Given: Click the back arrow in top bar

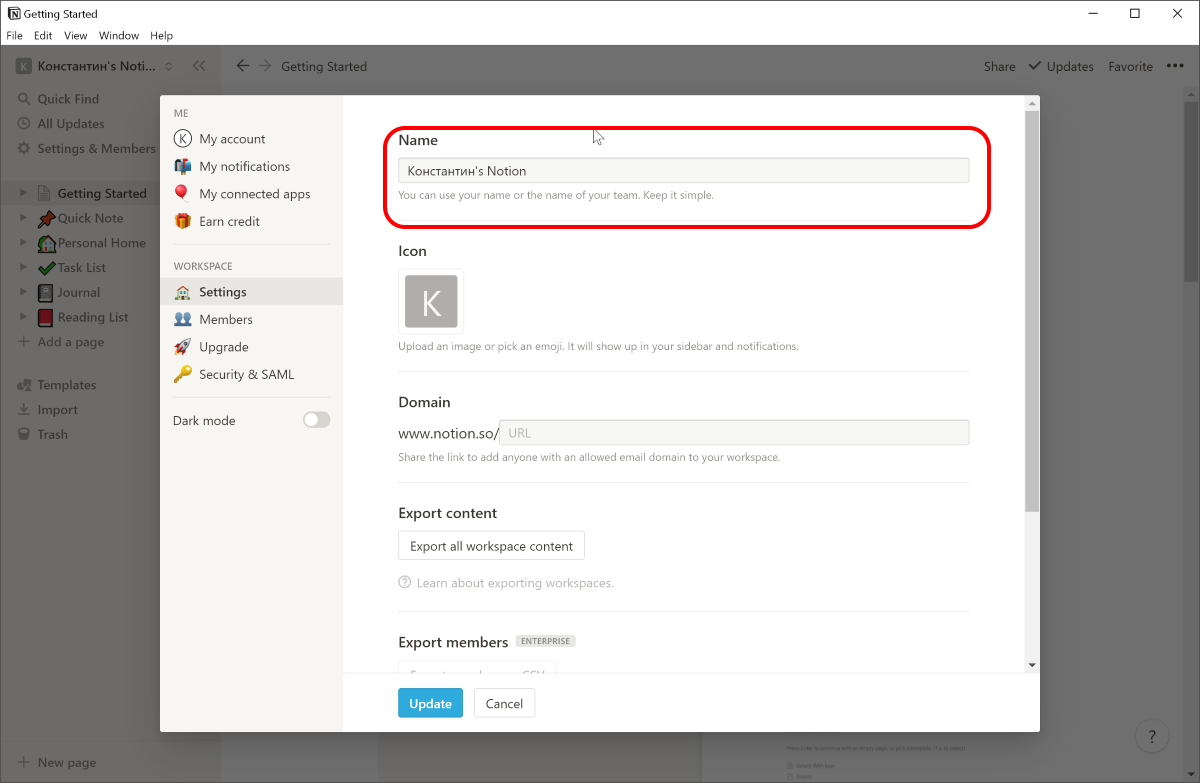Looking at the screenshot, I should click(242, 66).
